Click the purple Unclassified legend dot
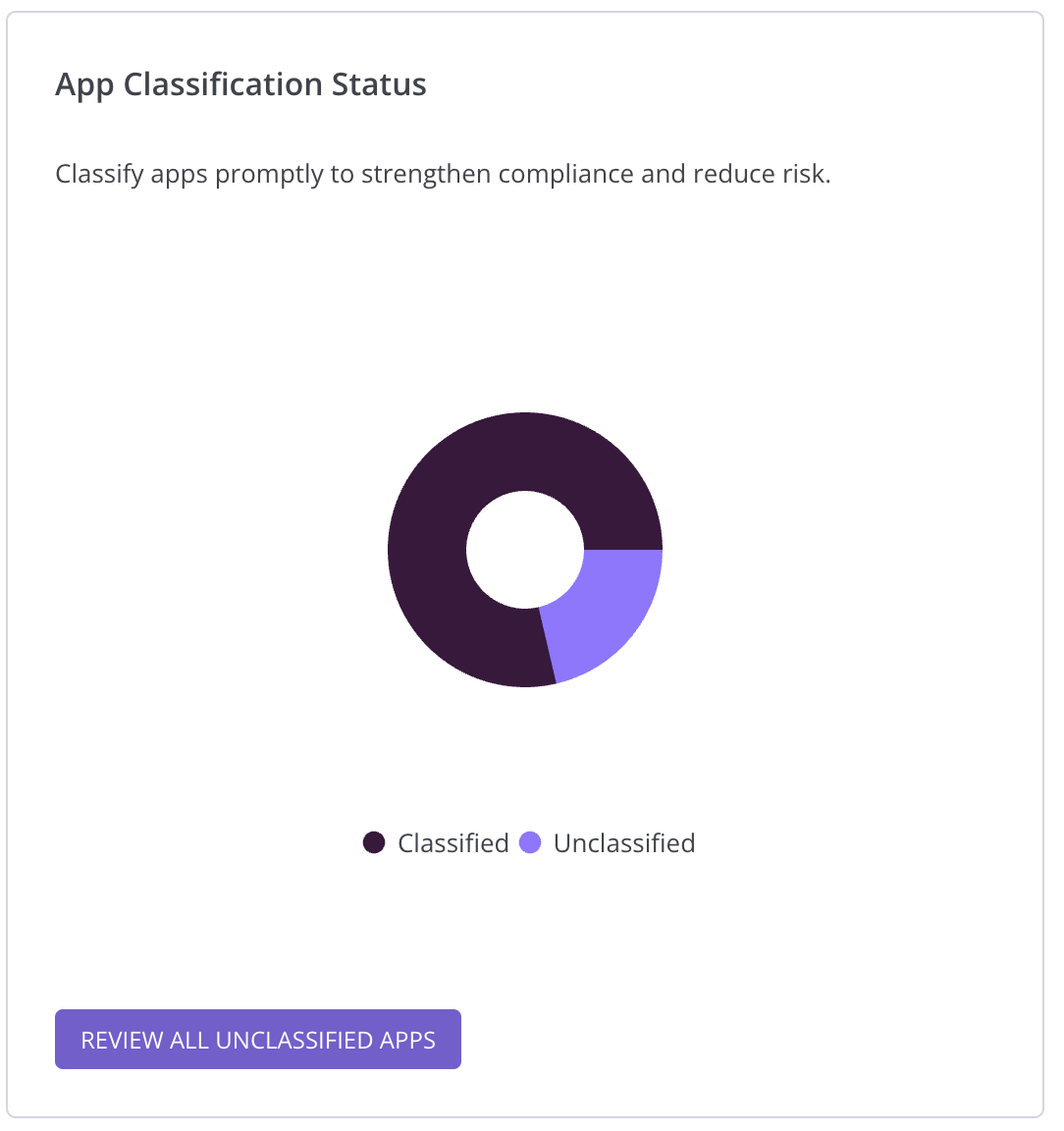The image size is (1064, 1131). [x=530, y=843]
